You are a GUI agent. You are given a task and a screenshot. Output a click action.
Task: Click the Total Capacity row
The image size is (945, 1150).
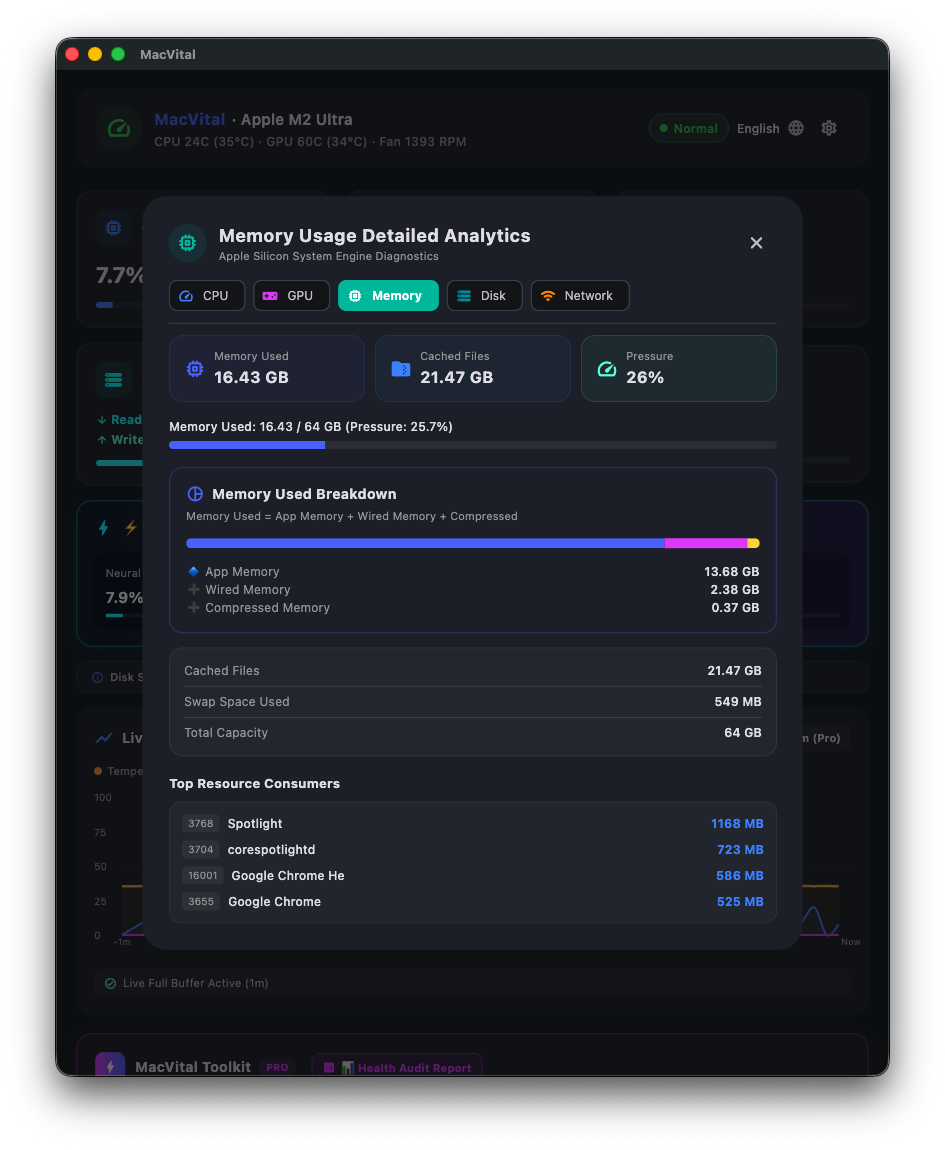(x=472, y=733)
